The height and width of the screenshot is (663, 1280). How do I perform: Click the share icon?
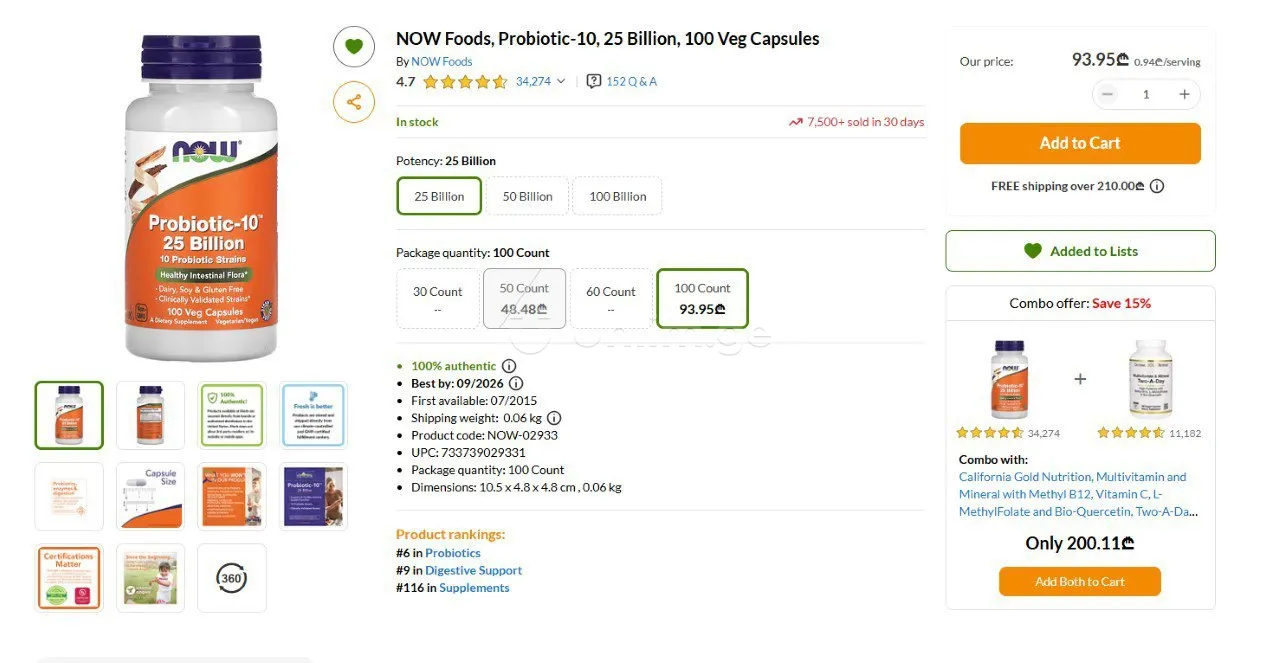pyautogui.click(x=353, y=101)
